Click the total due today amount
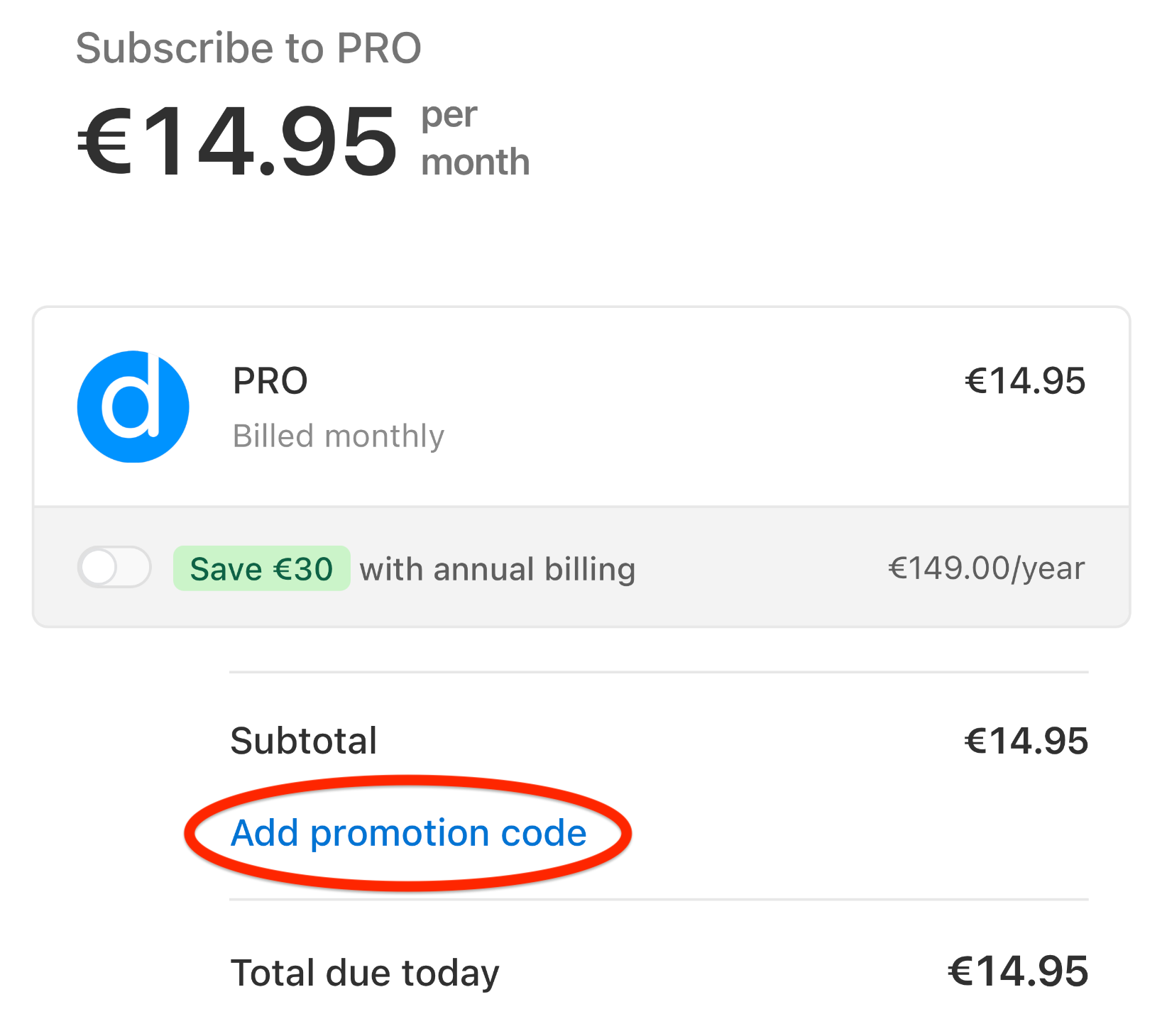The image size is (1167, 1036). coord(1018,971)
